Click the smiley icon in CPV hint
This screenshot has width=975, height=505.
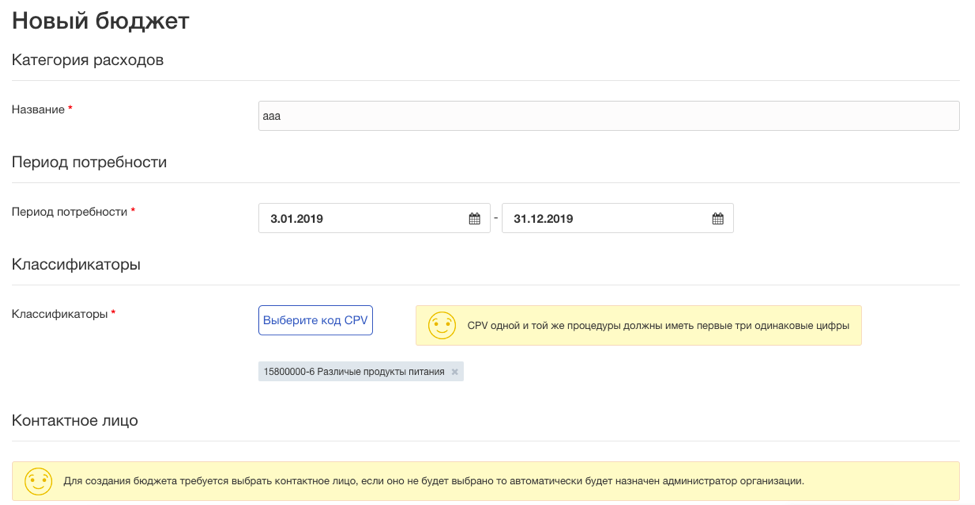[x=442, y=325]
